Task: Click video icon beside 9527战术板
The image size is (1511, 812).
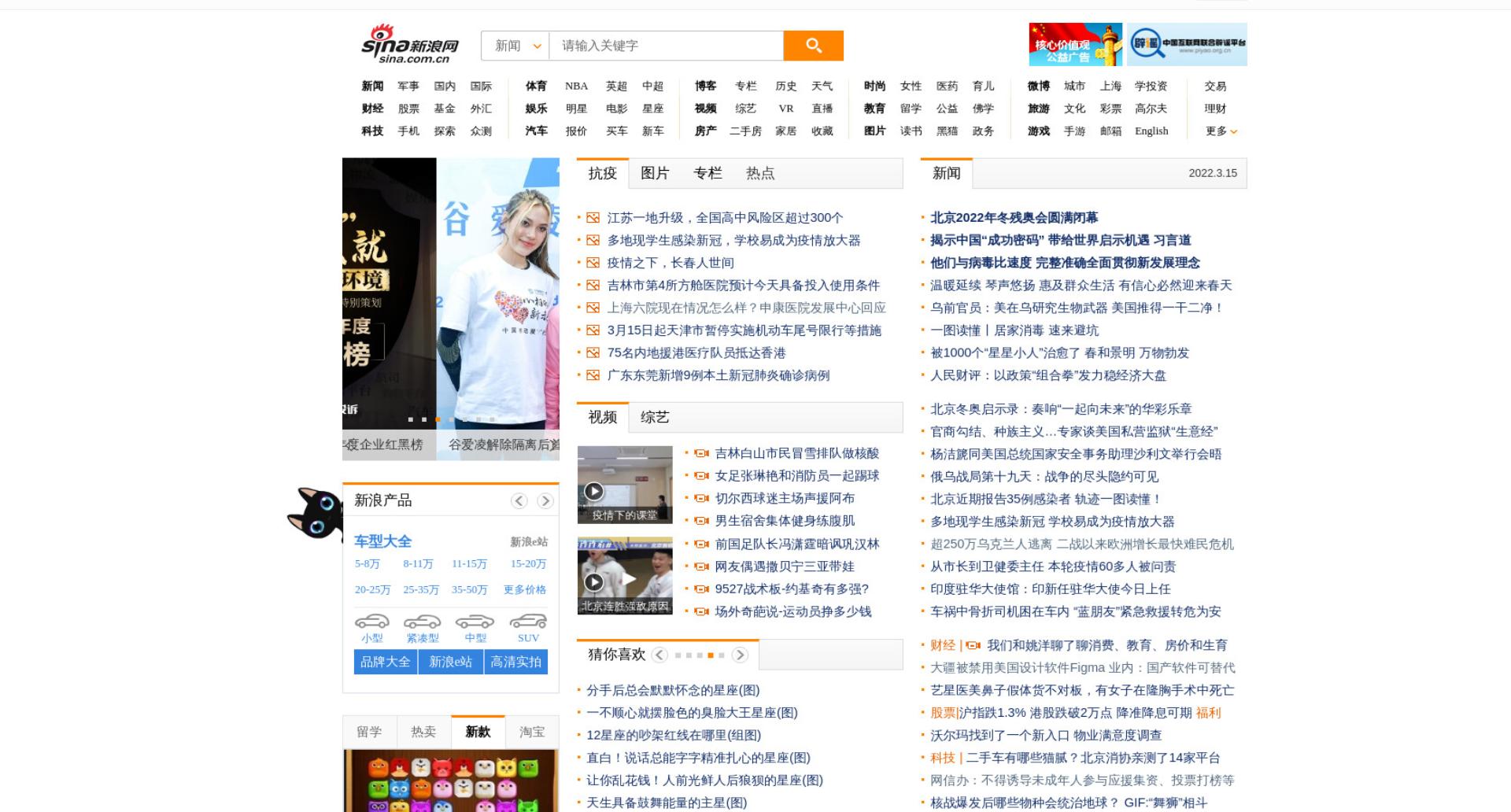Action: [701, 589]
